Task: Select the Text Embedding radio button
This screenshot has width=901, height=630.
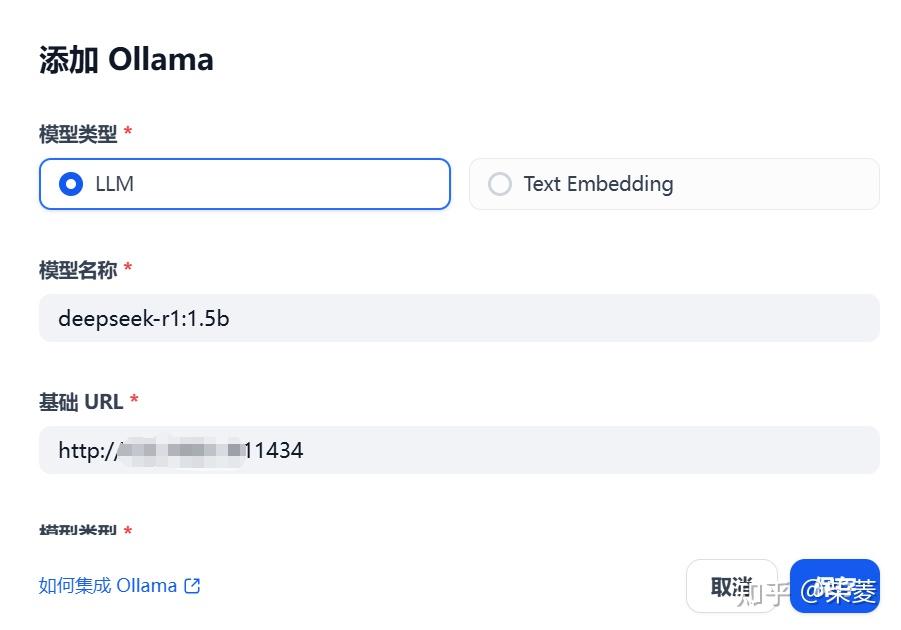Action: point(499,184)
